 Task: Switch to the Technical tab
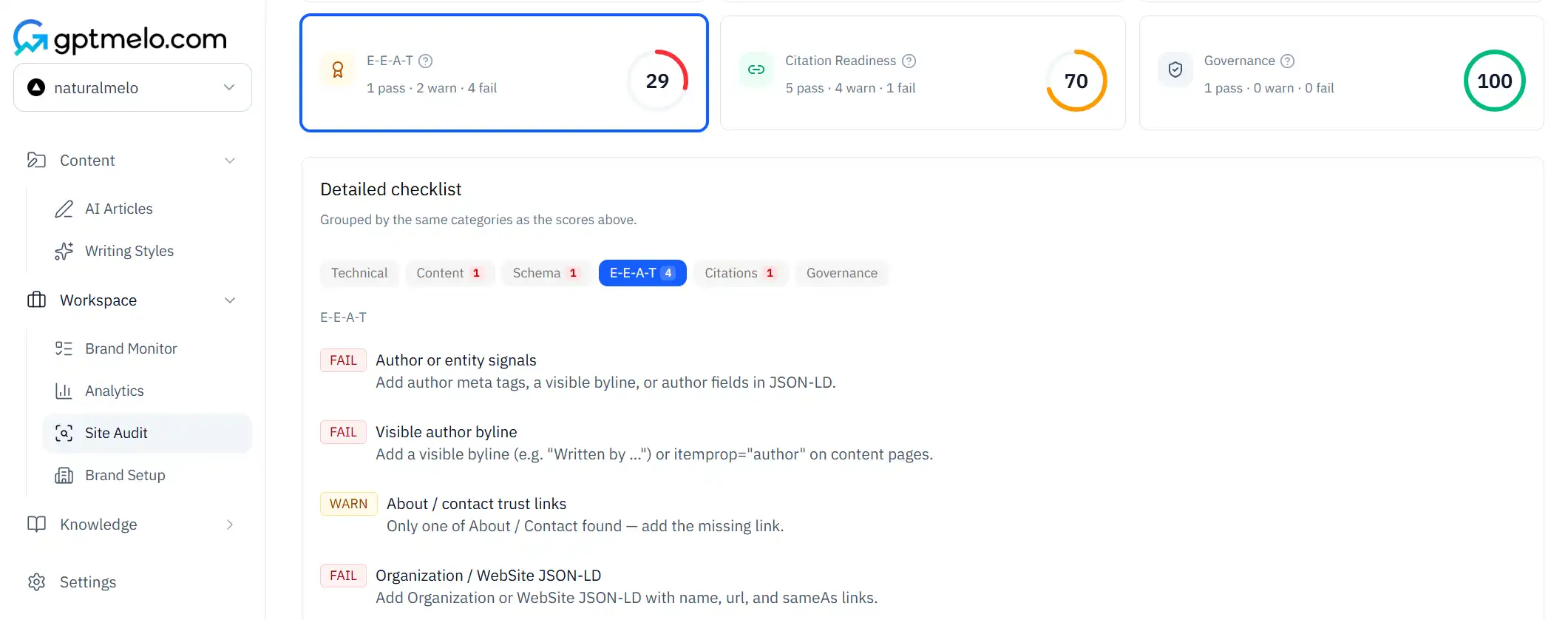tap(359, 273)
